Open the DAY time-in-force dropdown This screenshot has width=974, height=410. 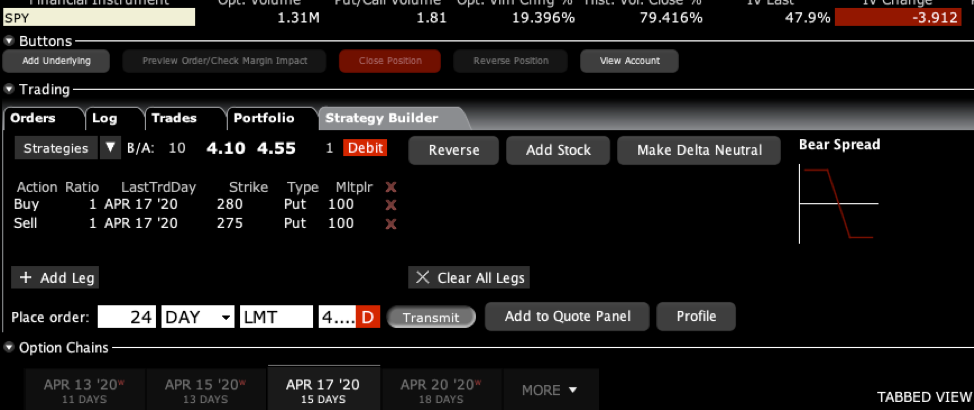tap(197, 317)
